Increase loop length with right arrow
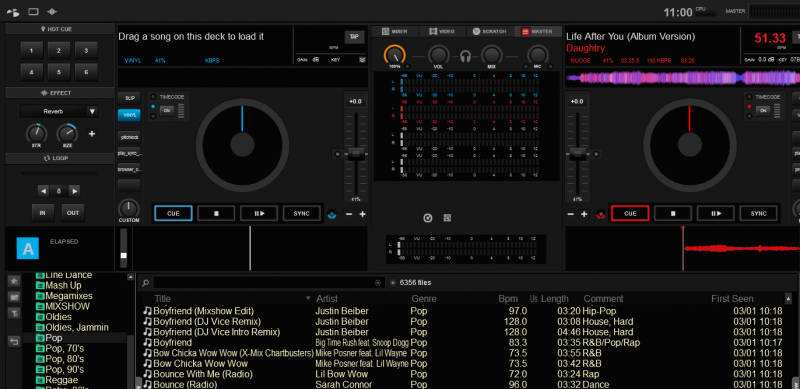The height and width of the screenshot is (389, 800). click(74, 191)
